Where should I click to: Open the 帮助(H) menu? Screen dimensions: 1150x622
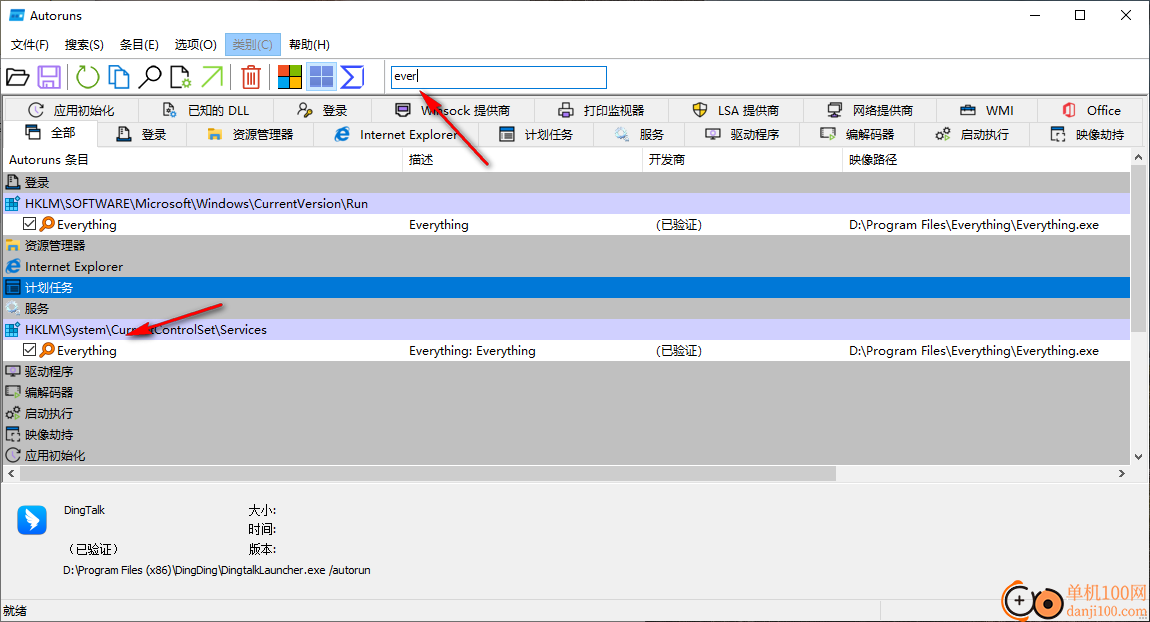[309, 45]
